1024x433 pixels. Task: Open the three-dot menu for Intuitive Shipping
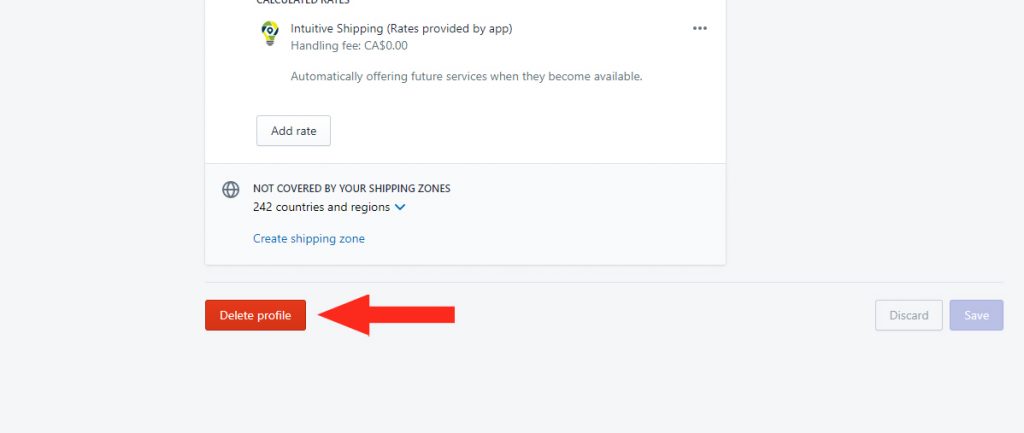pos(699,29)
